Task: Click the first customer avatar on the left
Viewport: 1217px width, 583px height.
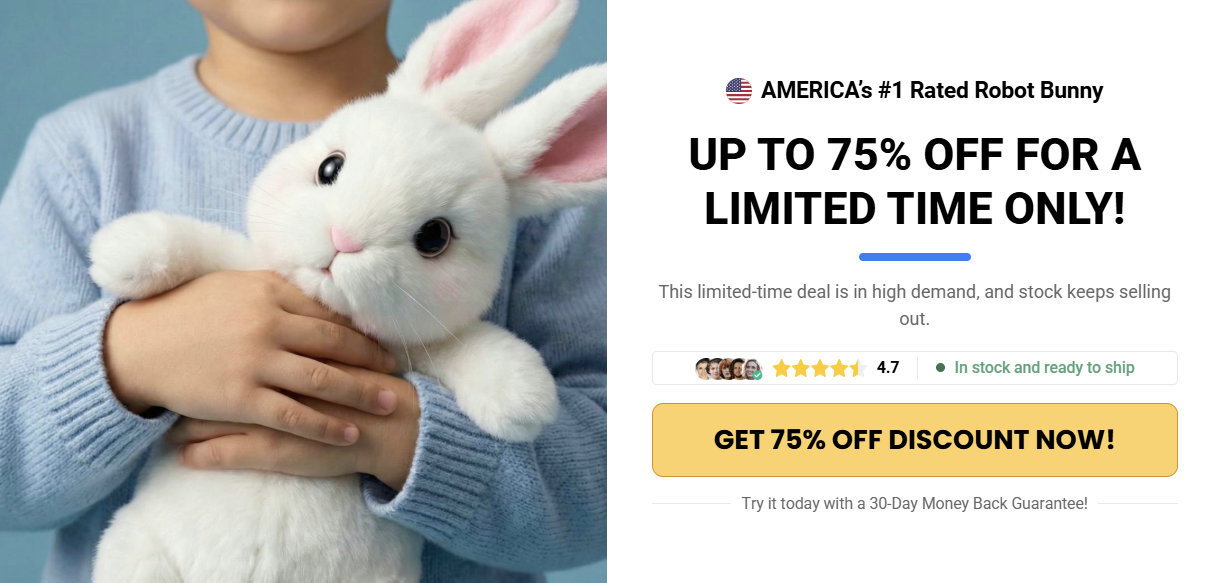Action: (x=704, y=369)
